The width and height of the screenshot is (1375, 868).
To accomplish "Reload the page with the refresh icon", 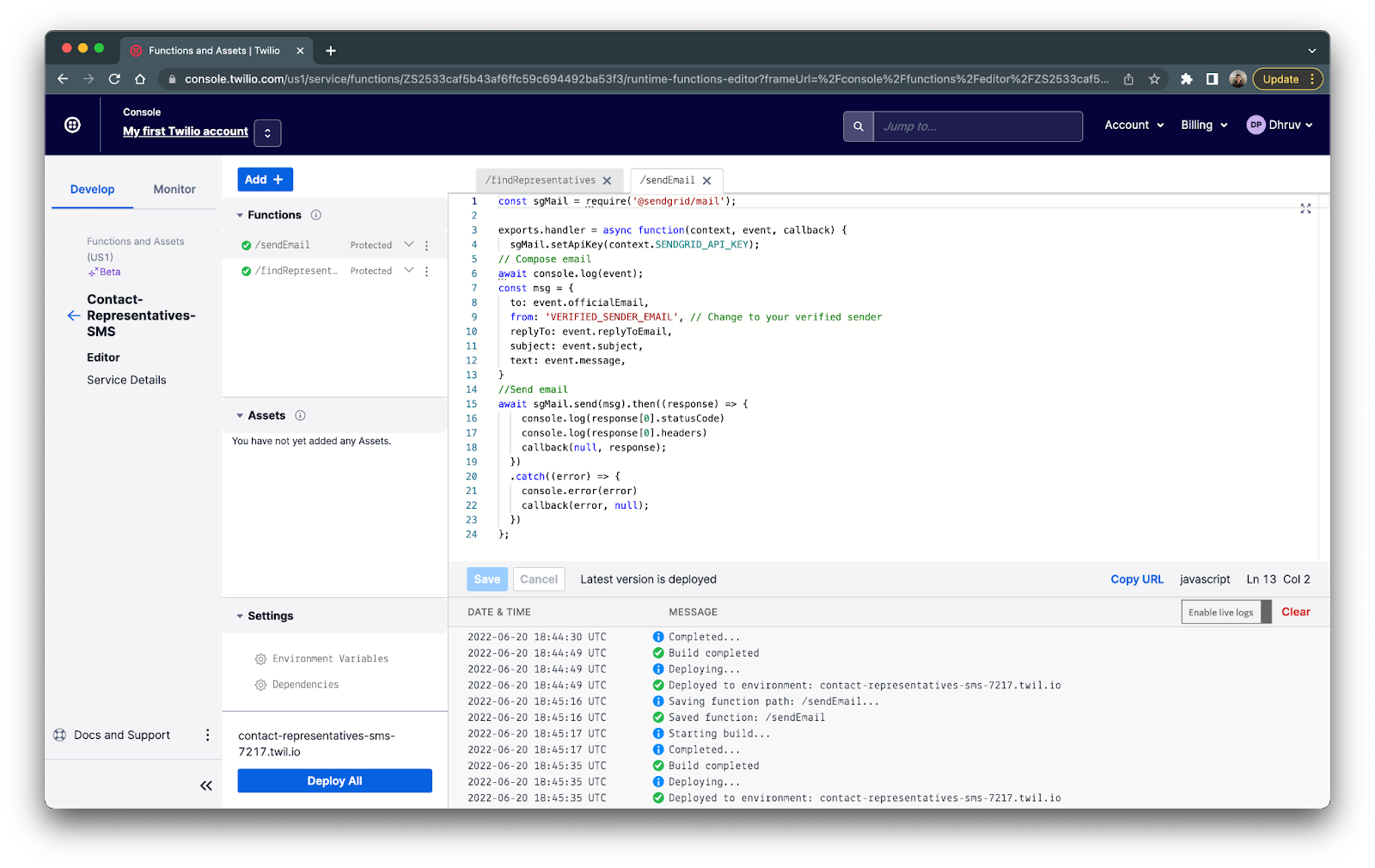I will click(x=114, y=79).
